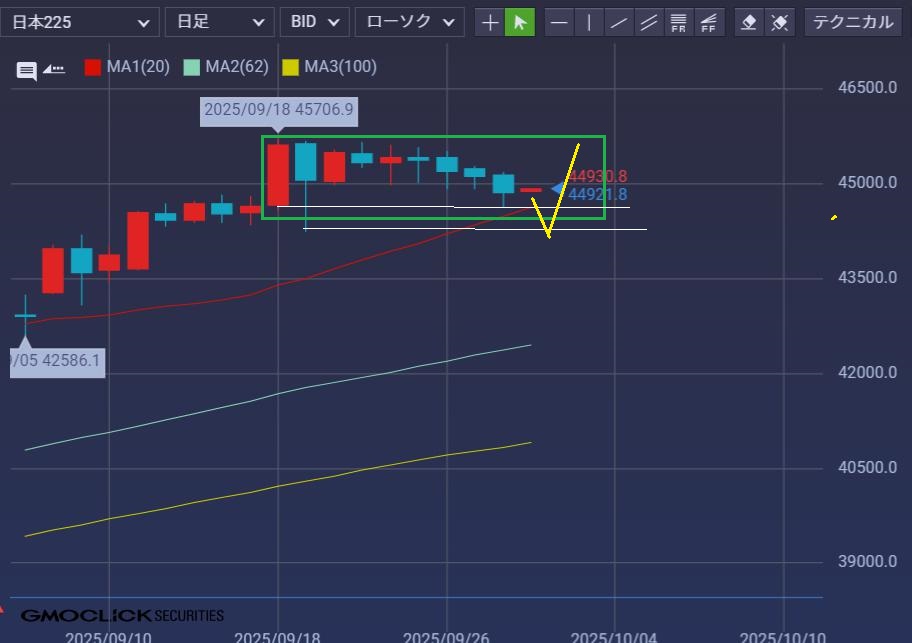Screen dimensions: 912x643
Task: Click the eraser tool icon
Action: pyautogui.click(x=749, y=22)
